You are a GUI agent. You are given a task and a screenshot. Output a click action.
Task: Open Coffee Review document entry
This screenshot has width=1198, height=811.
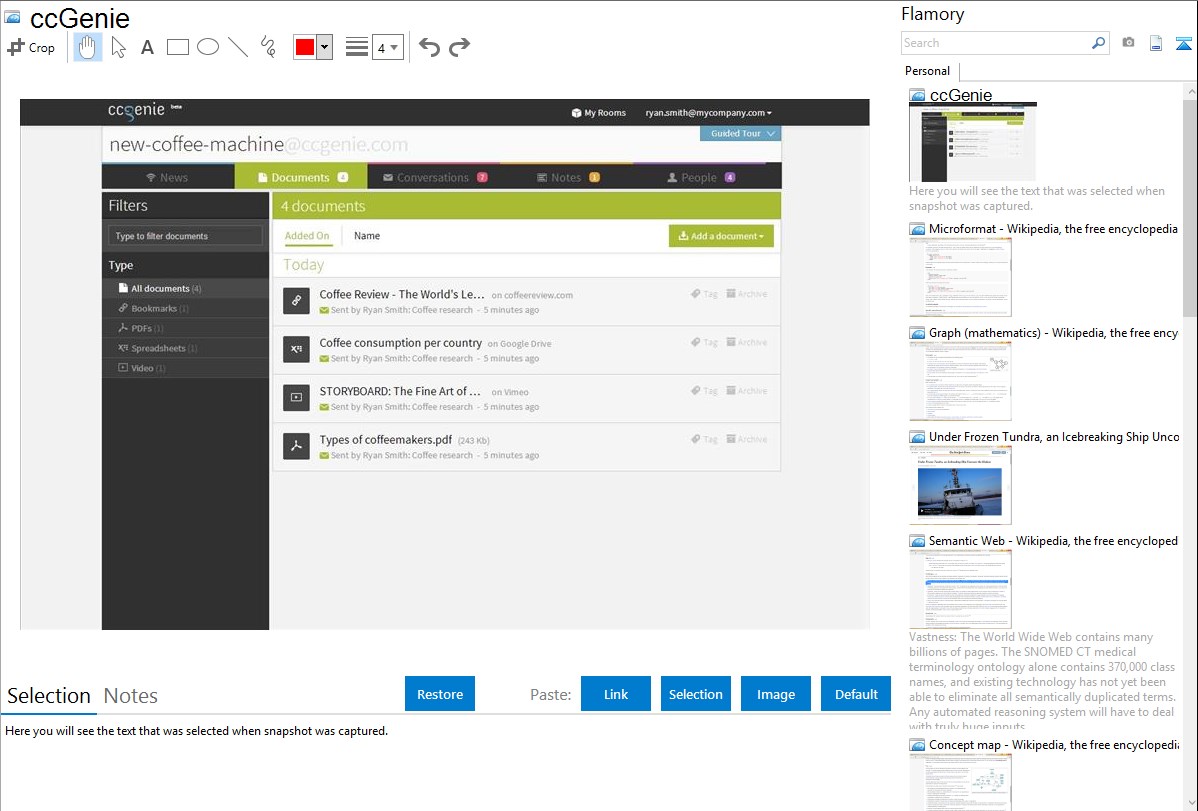pos(526,301)
